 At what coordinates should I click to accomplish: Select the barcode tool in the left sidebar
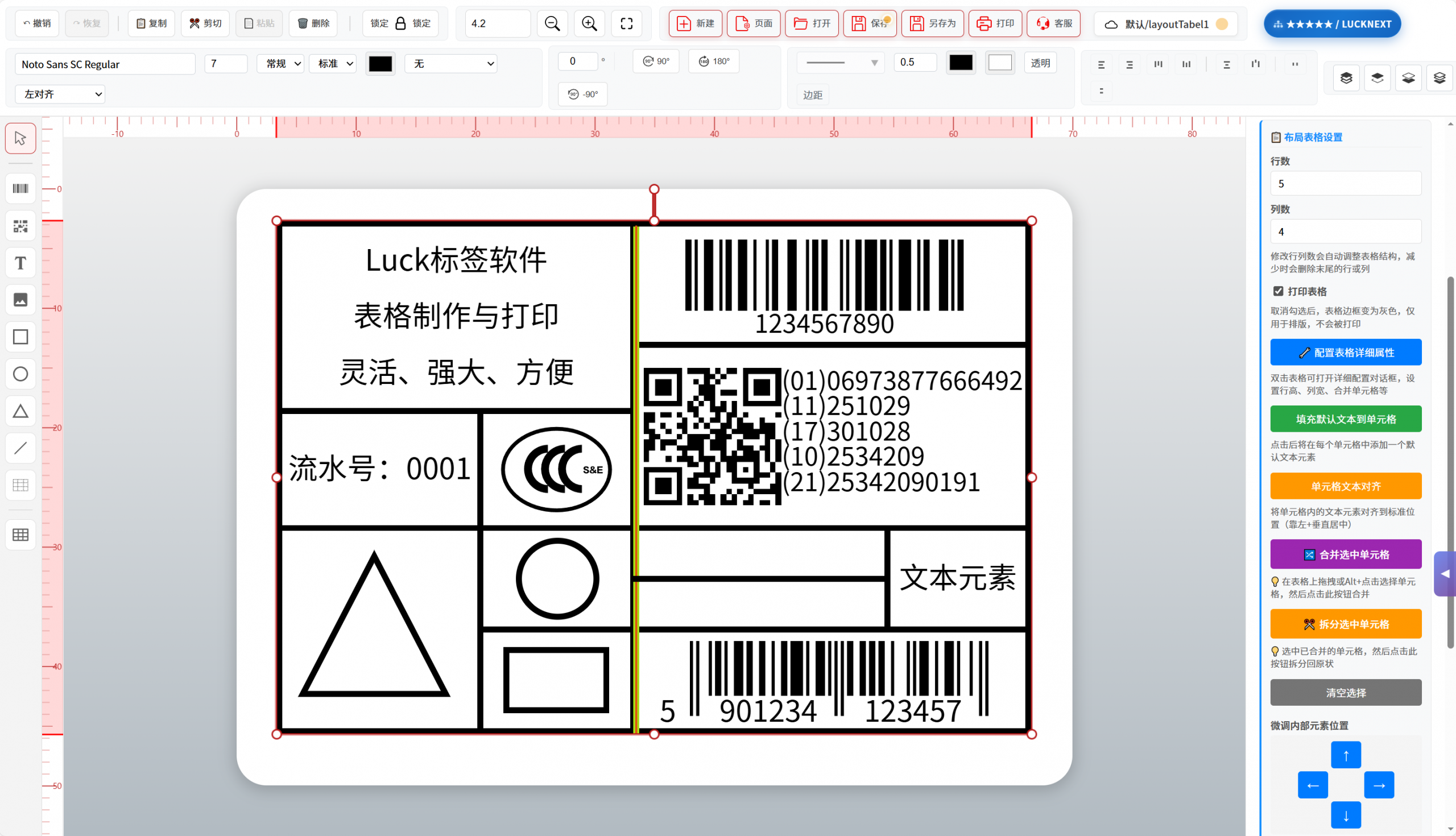[20, 188]
